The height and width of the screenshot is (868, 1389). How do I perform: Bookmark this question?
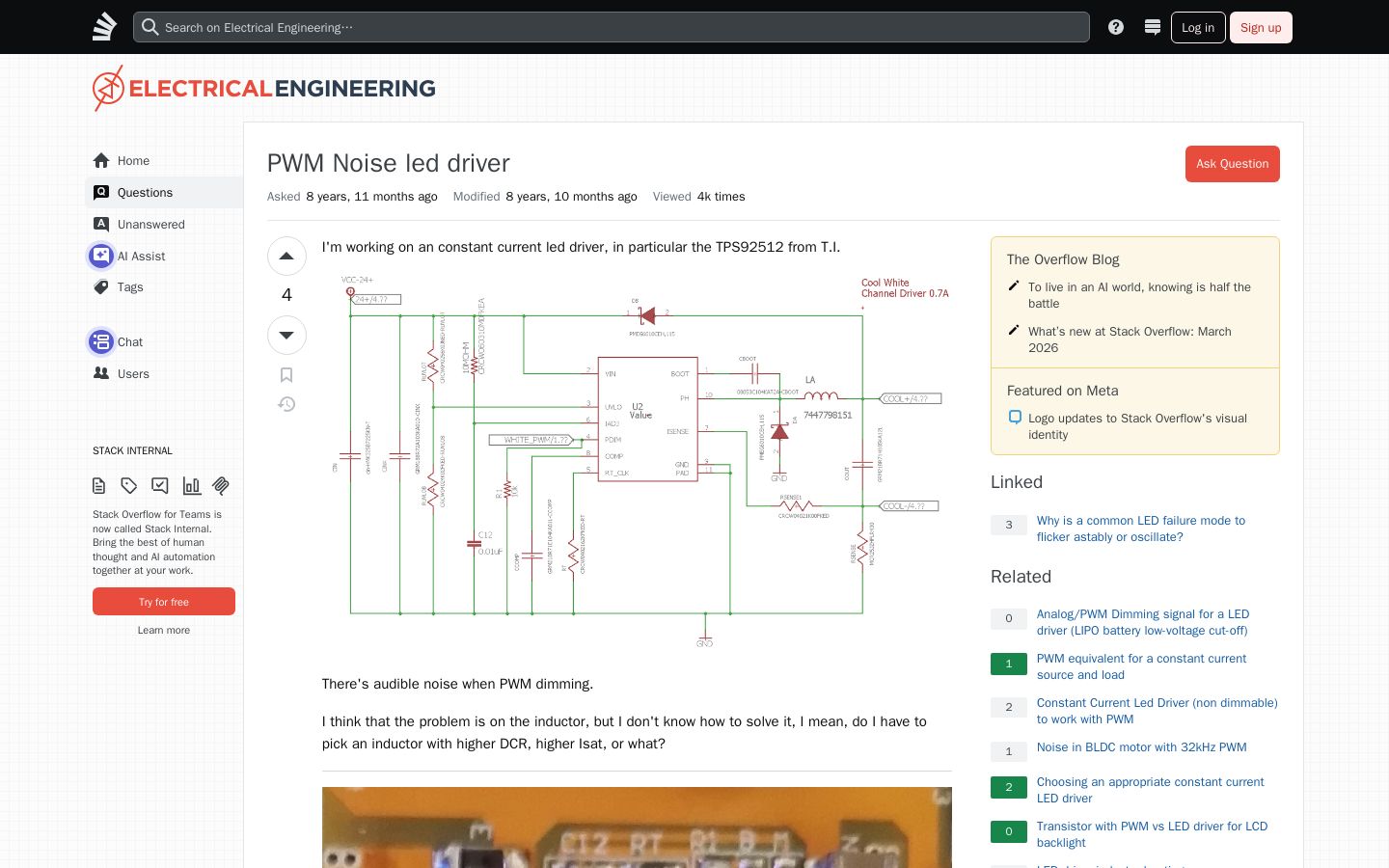286,375
